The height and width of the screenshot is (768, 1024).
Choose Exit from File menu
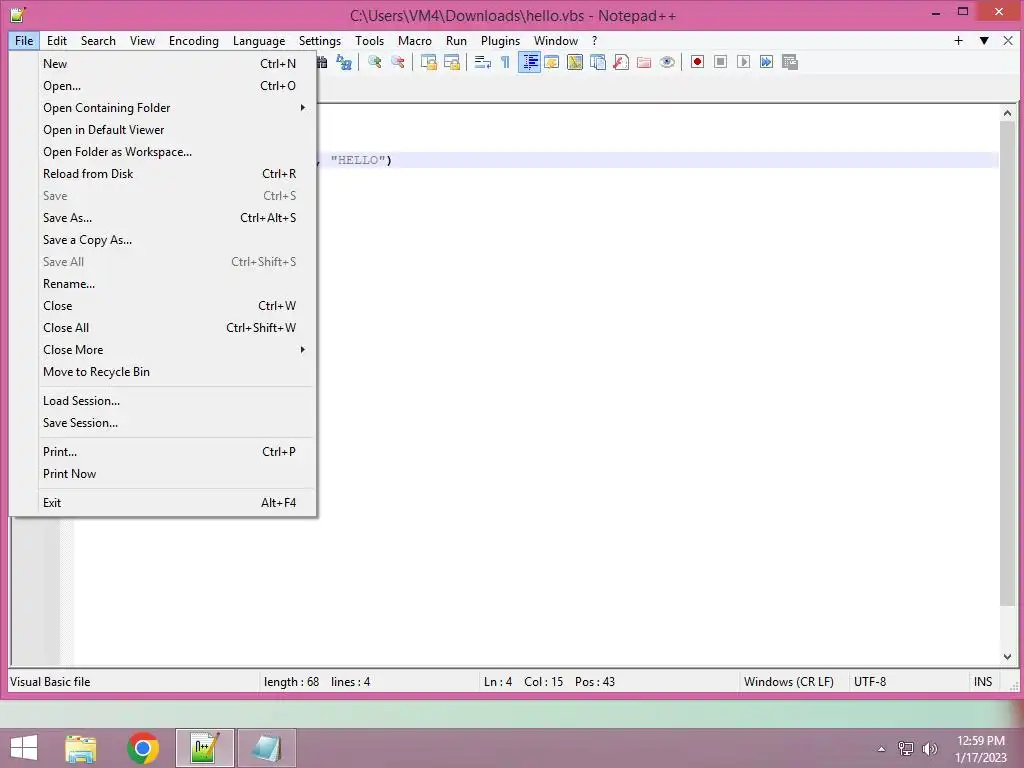pos(163,503)
